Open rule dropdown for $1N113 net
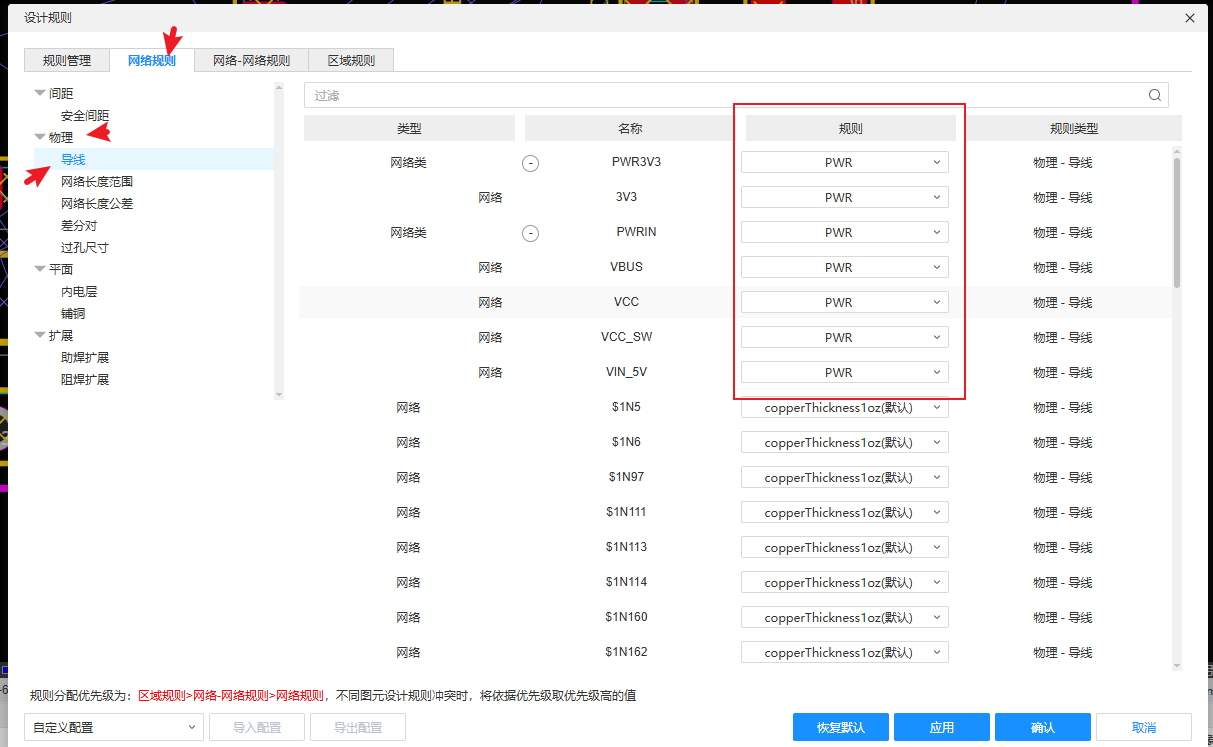 (845, 547)
